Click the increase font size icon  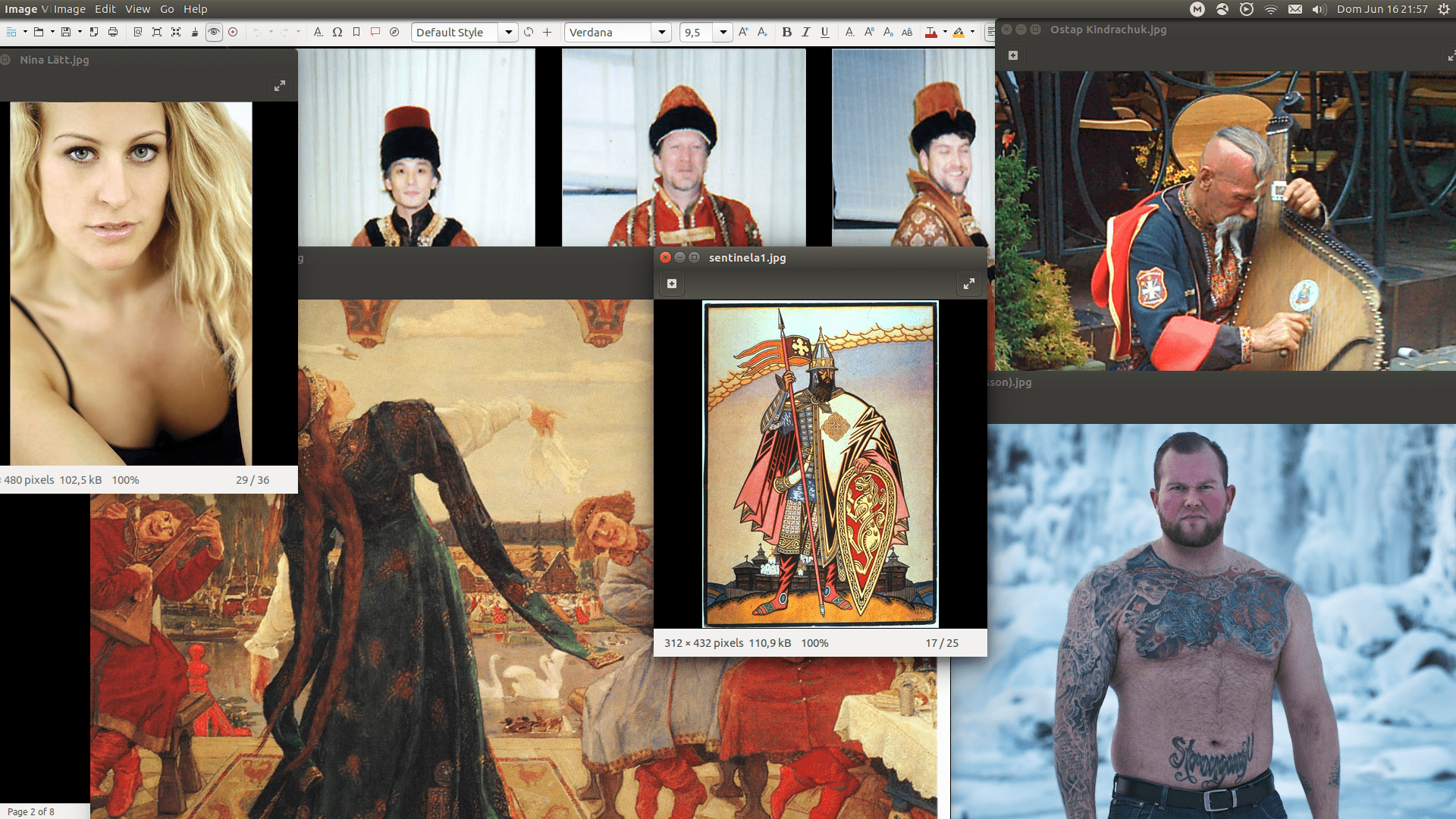click(743, 33)
